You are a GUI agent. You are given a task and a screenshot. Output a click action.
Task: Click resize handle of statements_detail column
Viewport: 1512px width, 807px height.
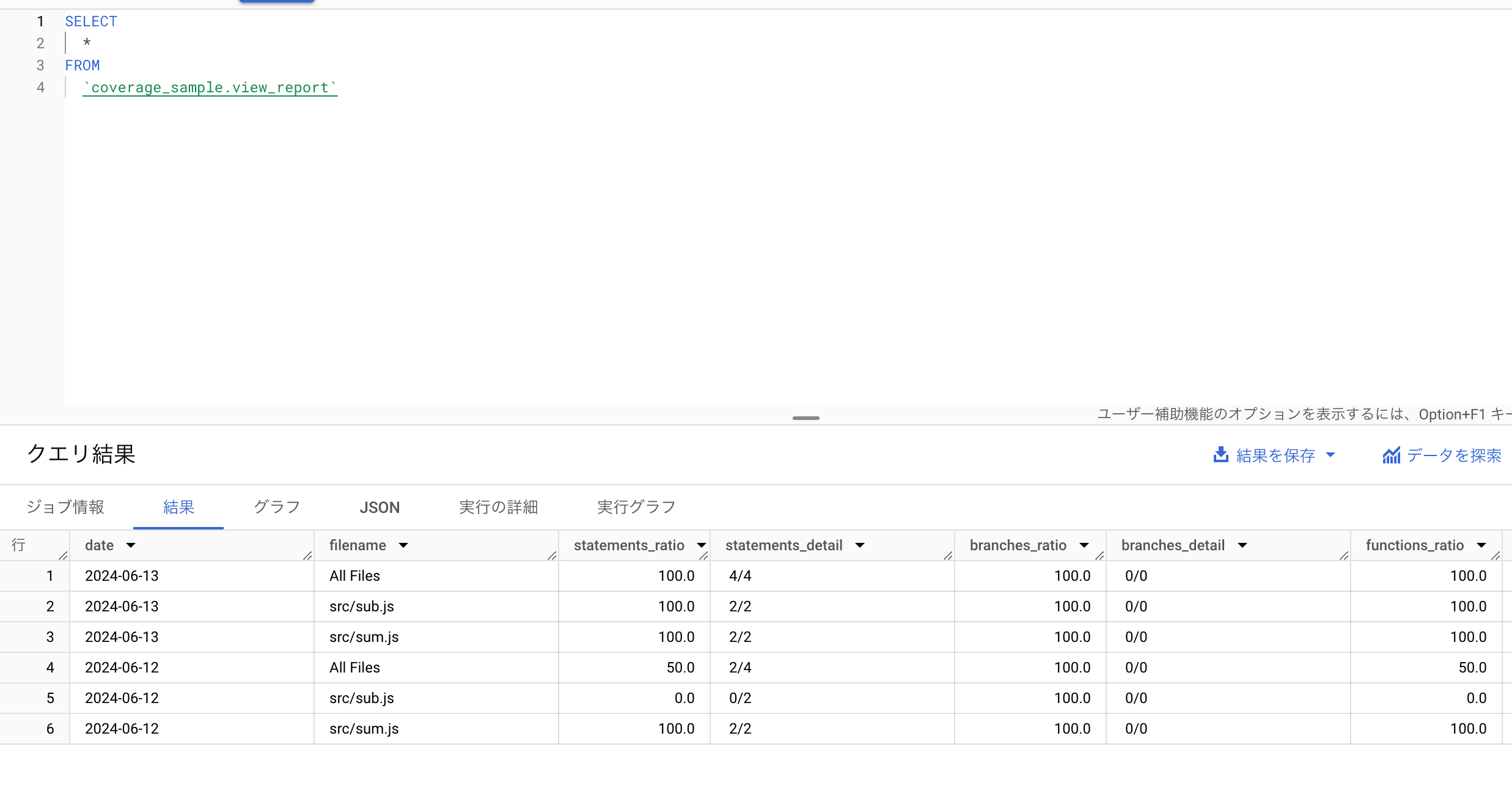click(x=948, y=555)
